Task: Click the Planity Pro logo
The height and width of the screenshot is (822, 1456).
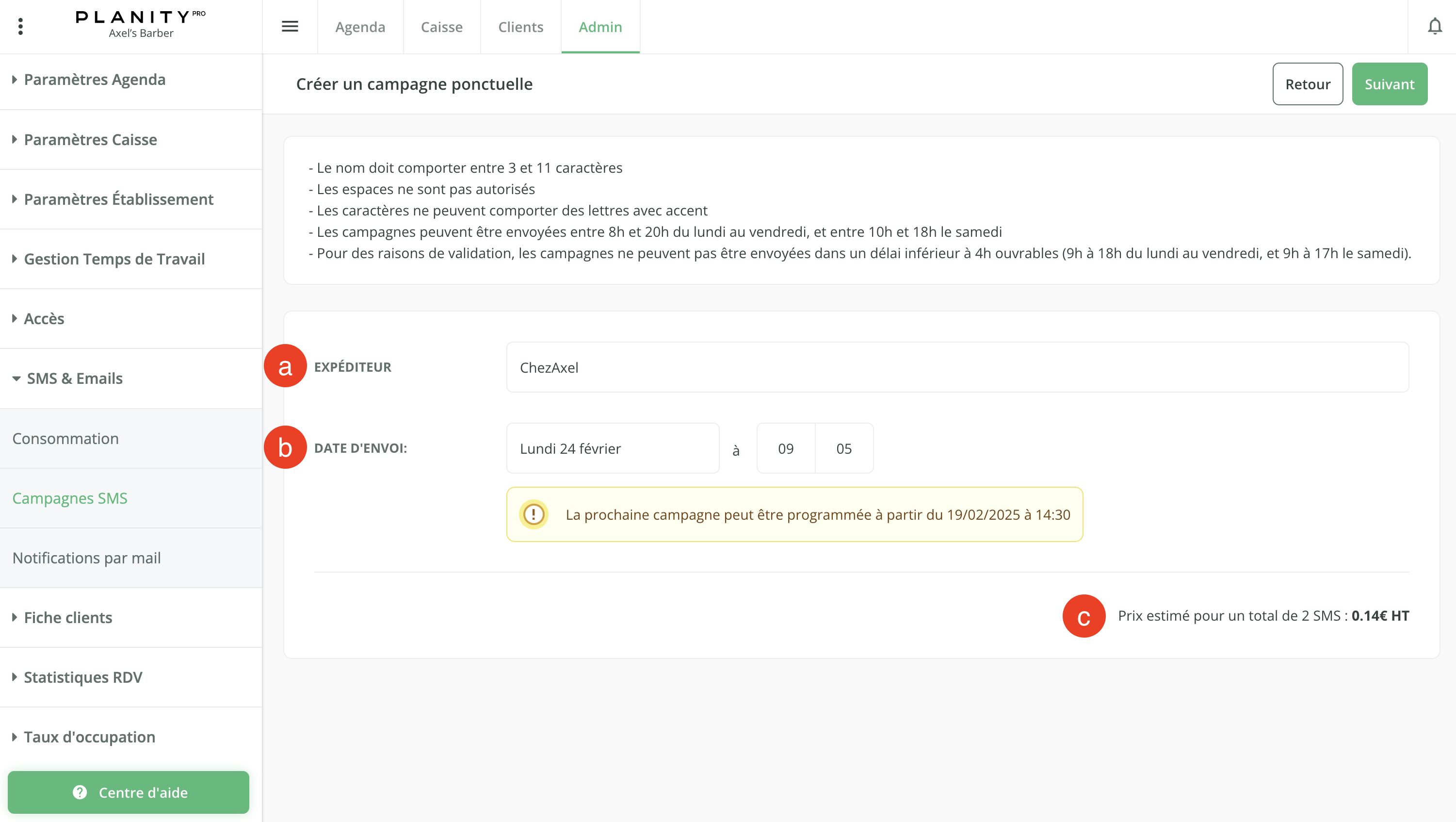Action: point(136,17)
